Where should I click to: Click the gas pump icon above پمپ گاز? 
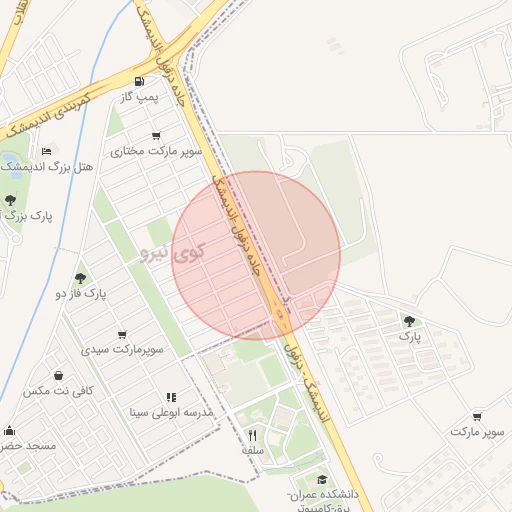point(139,81)
